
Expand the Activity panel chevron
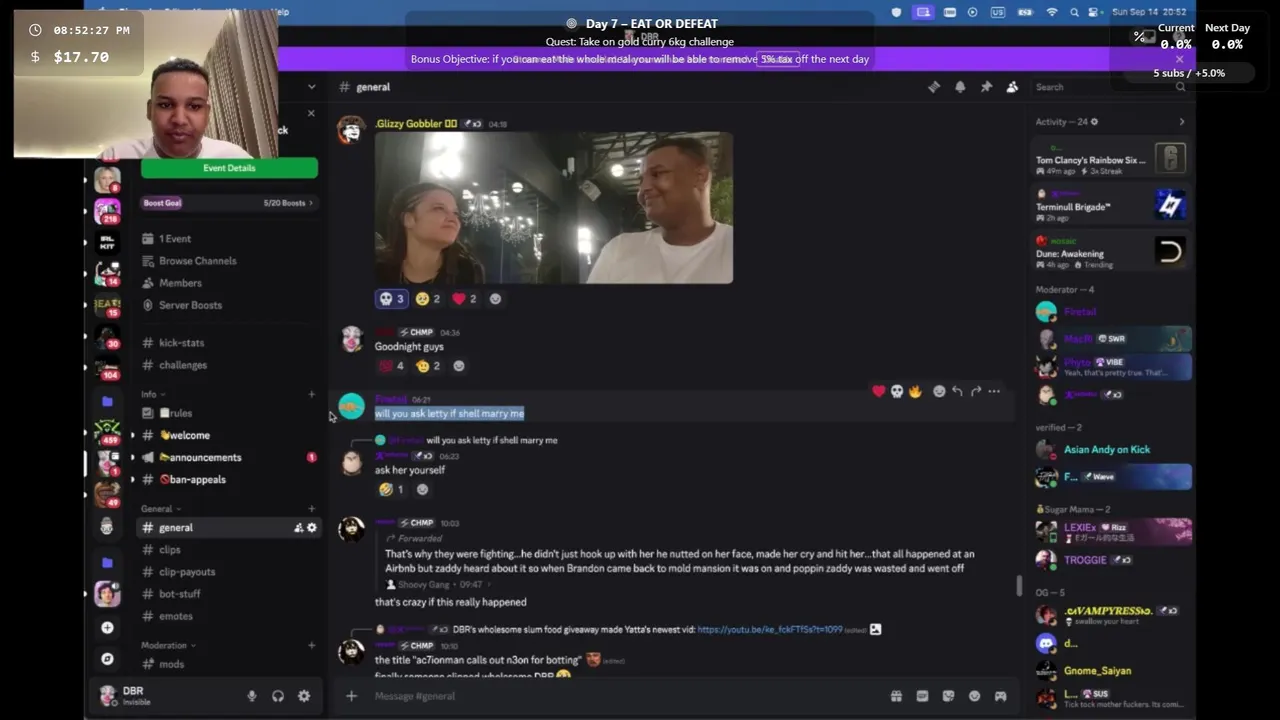click(x=1181, y=122)
